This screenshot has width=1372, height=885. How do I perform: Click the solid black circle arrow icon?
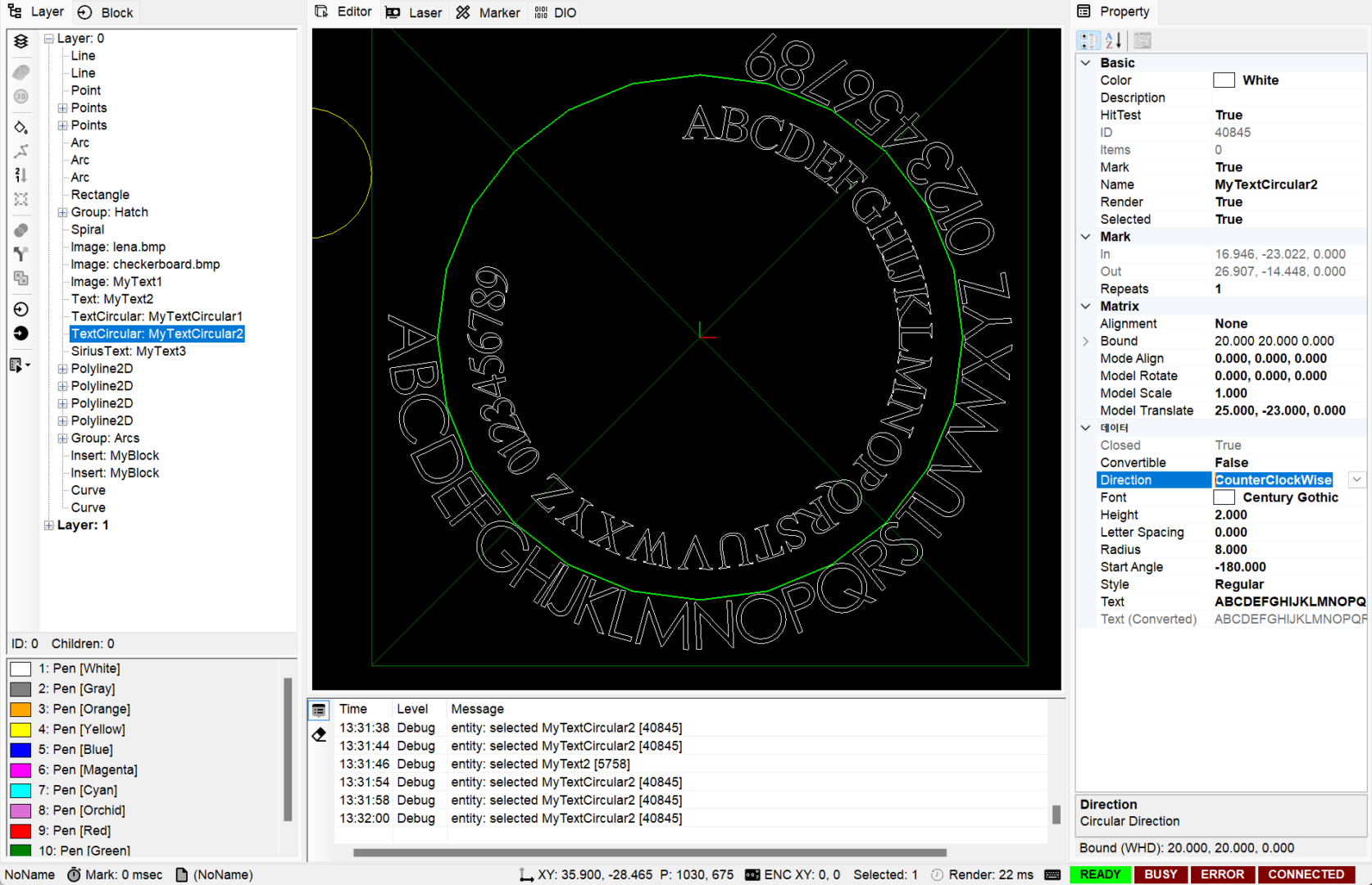click(21, 334)
